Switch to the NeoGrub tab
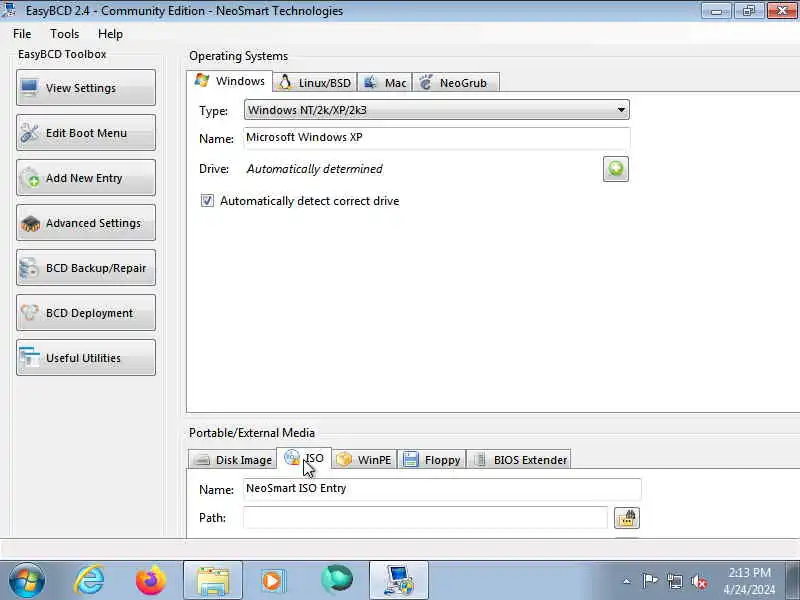The height and width of the screenshot is (600, 800). coord(456,83)
